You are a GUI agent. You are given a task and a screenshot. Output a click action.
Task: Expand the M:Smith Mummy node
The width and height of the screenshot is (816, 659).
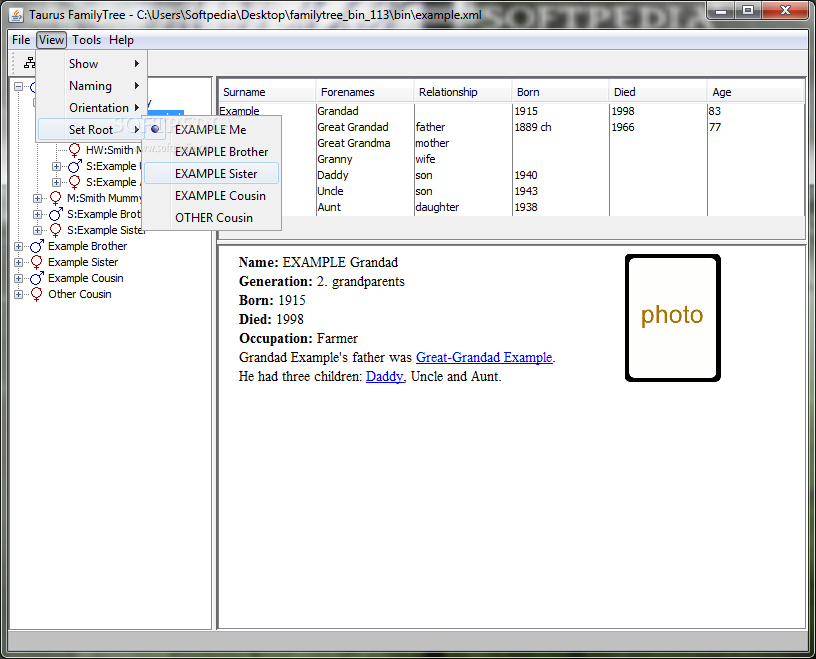click(37, 198)
